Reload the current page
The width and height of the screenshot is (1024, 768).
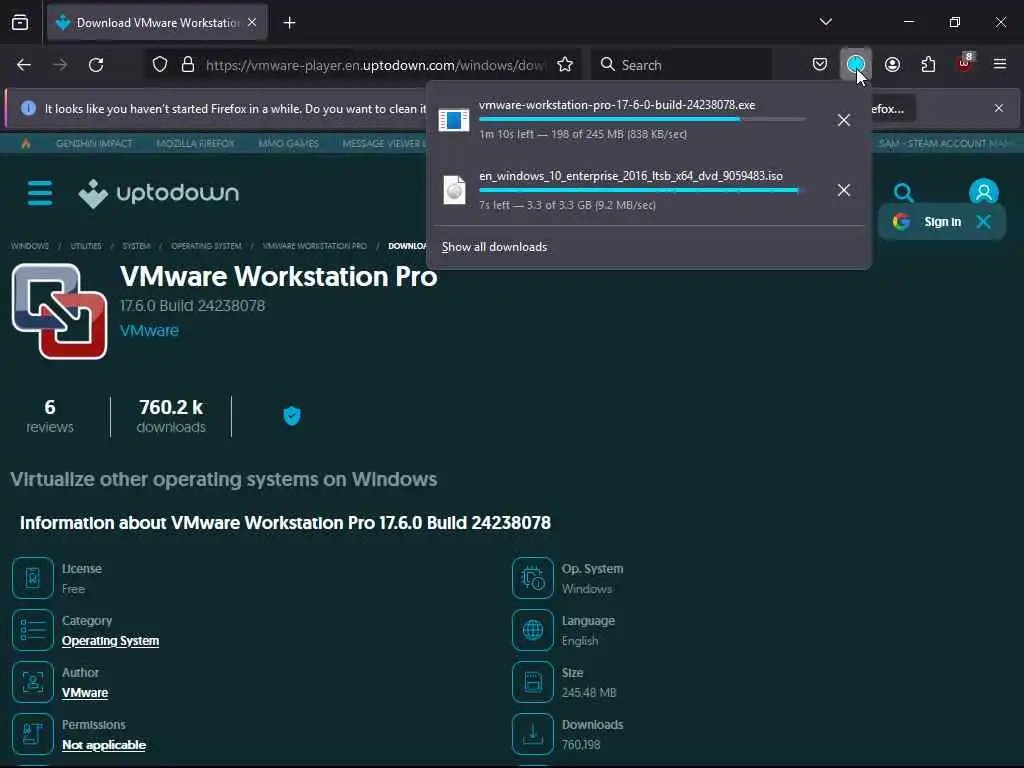click(96, 65)
